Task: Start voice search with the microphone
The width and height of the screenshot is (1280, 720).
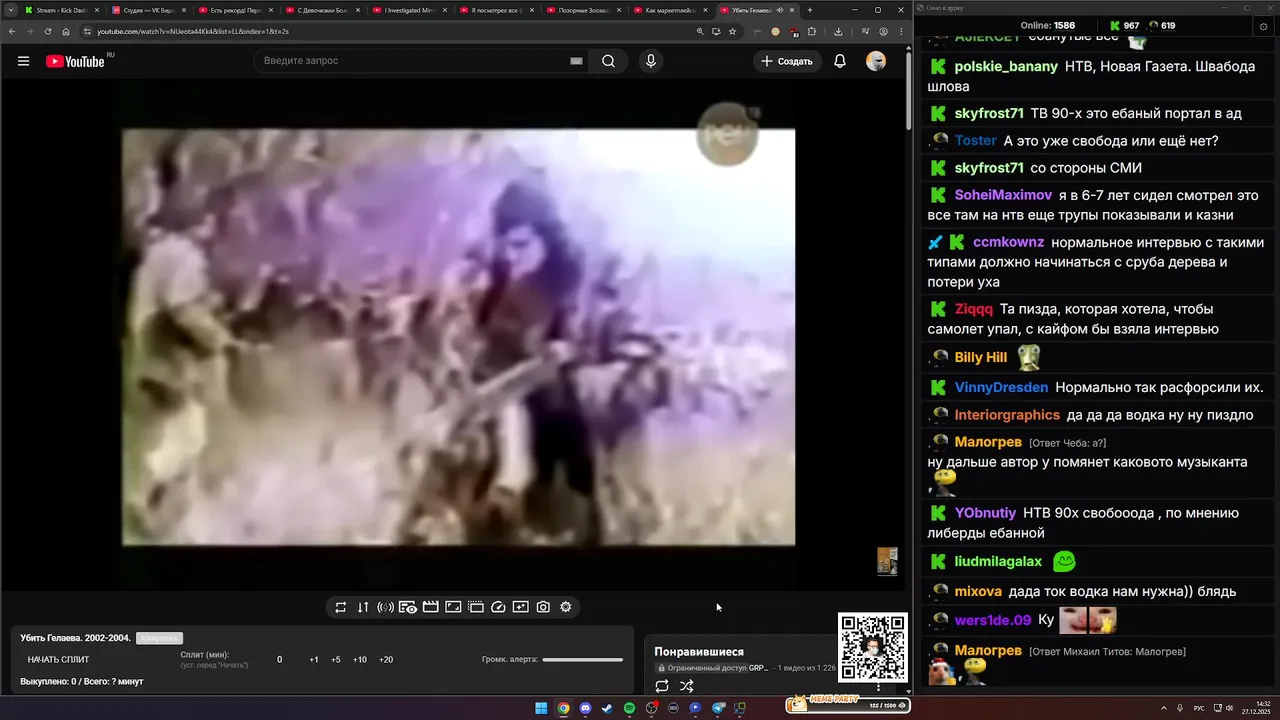Action: pos(651,61)
